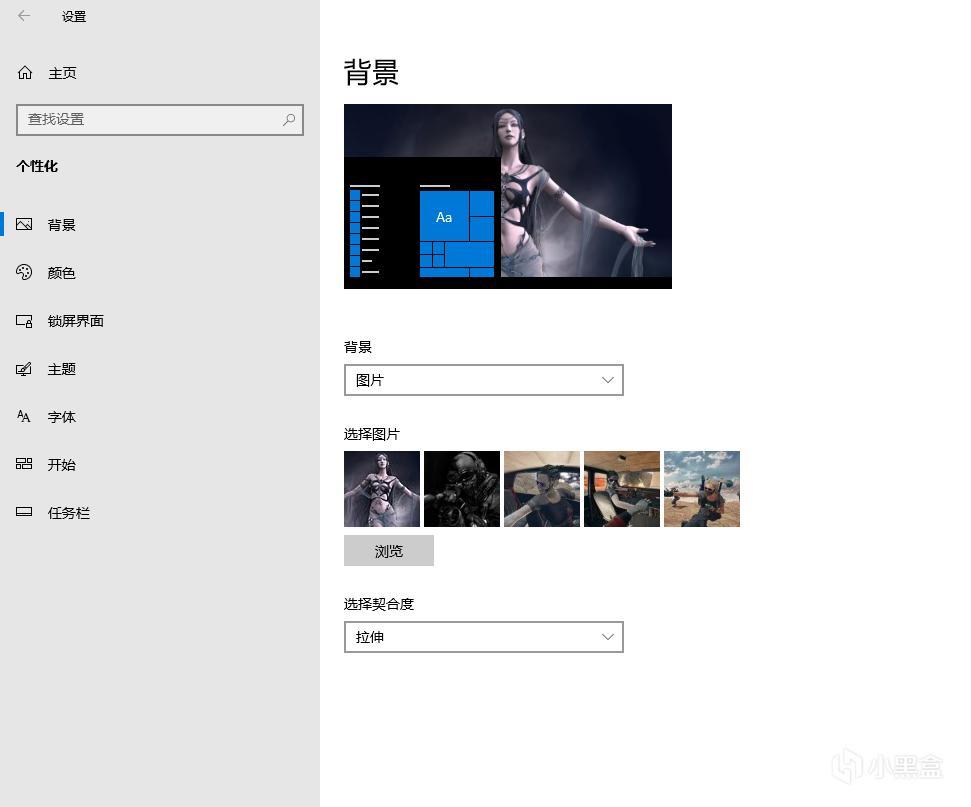Click the 选择契合度 label
This screenshot has width=971, height=807.
tap(379, 604)
